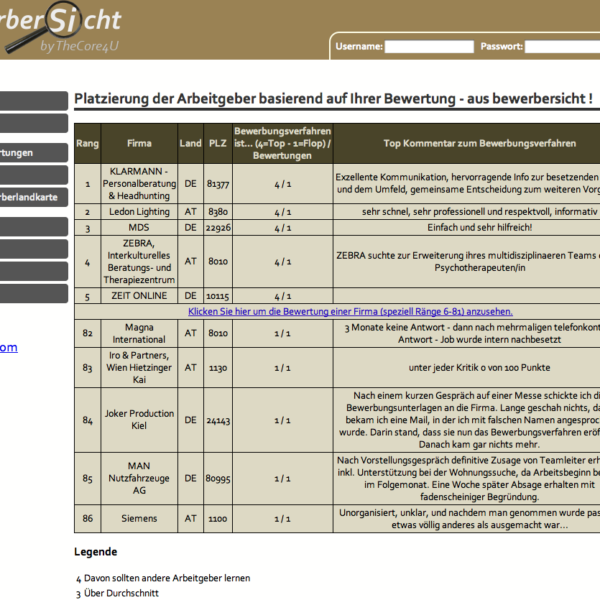Select KLARMANN Personalberatung company cell
Screen dimensions: 600x600
[x=139, y=184]
